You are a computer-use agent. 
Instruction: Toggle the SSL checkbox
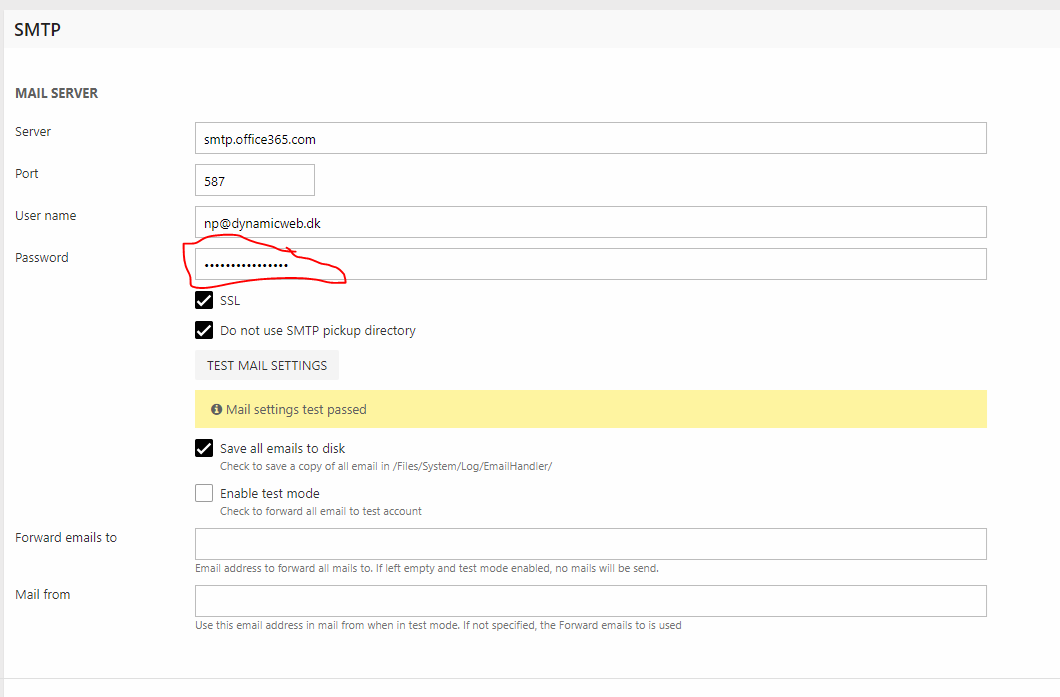204,300
